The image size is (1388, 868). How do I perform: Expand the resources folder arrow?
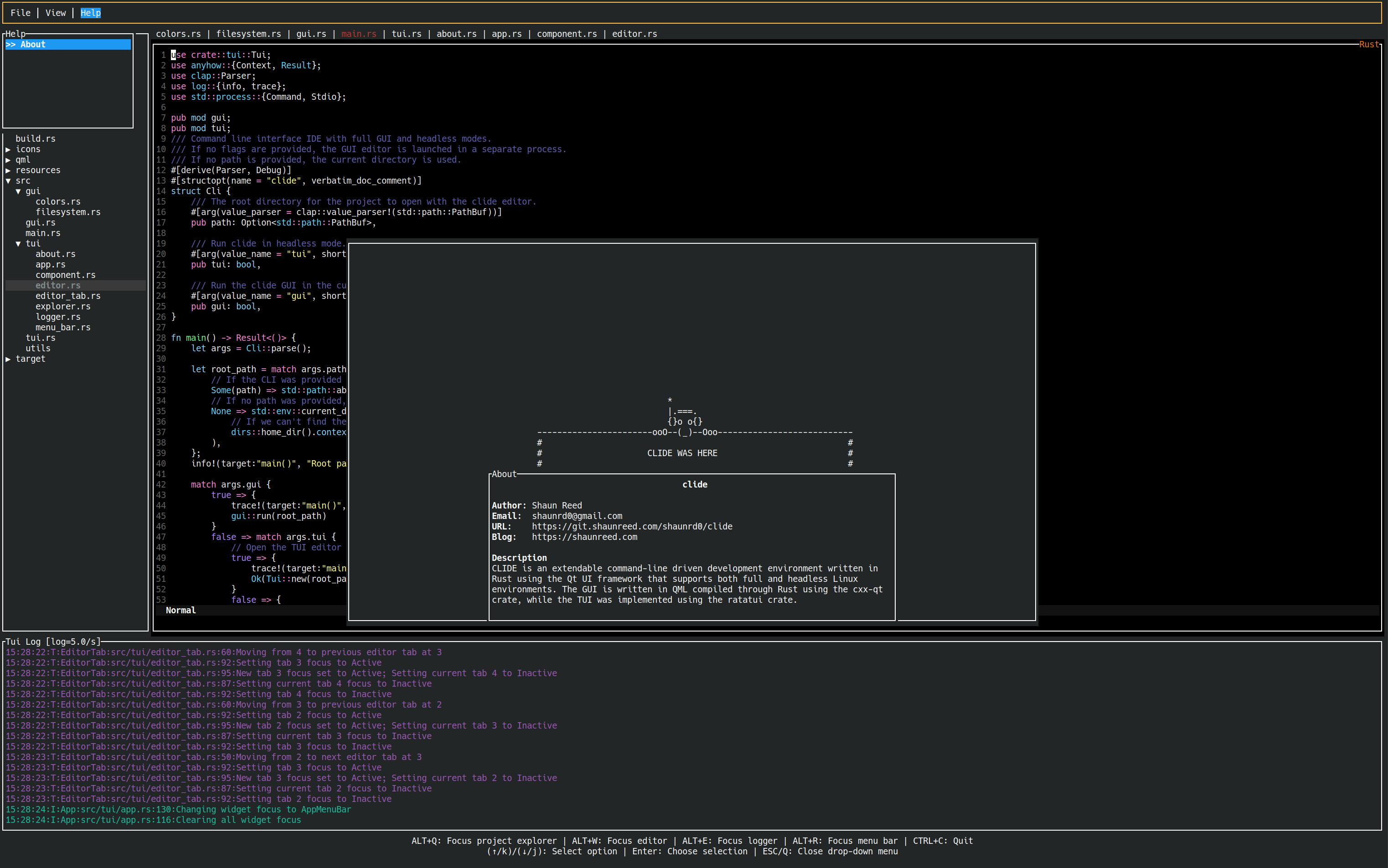click(8, 170)
